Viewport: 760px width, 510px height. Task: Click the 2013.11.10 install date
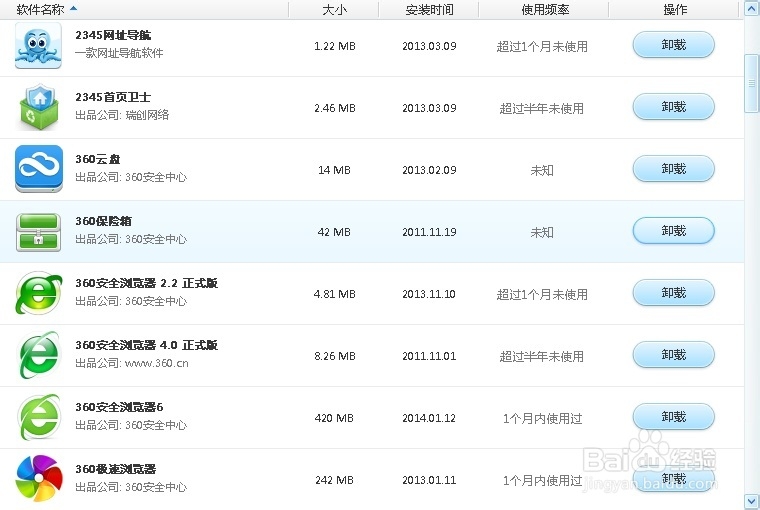(x=429, y=294)
